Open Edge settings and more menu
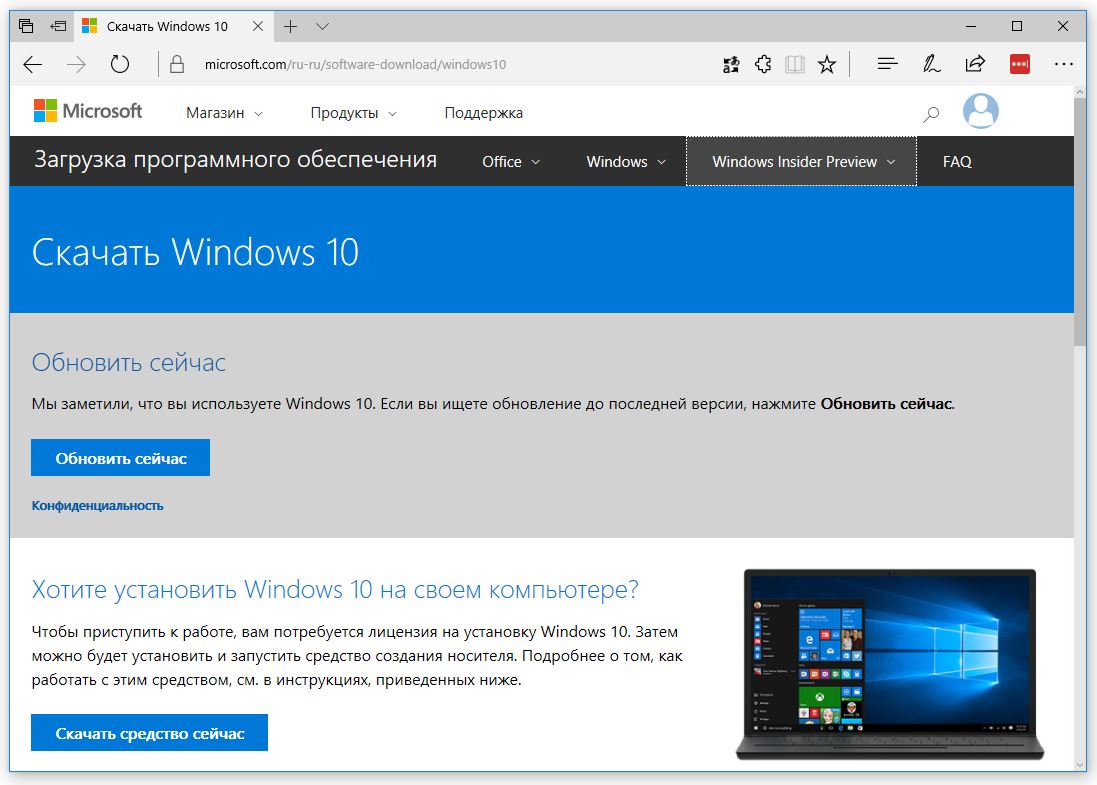 click(x=1063, y=65)
